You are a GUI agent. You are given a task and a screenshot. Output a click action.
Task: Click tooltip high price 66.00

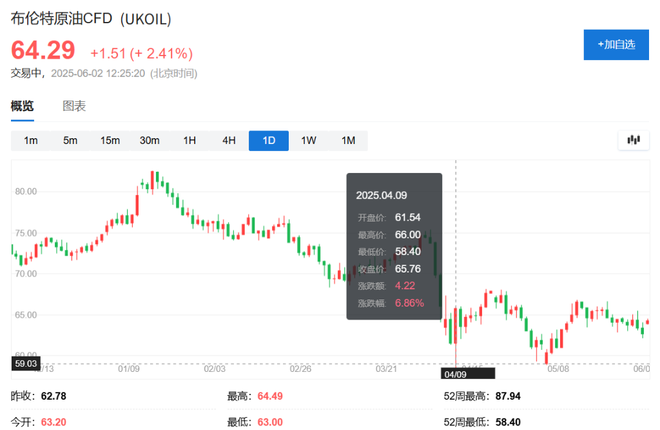tap(407, 235)
